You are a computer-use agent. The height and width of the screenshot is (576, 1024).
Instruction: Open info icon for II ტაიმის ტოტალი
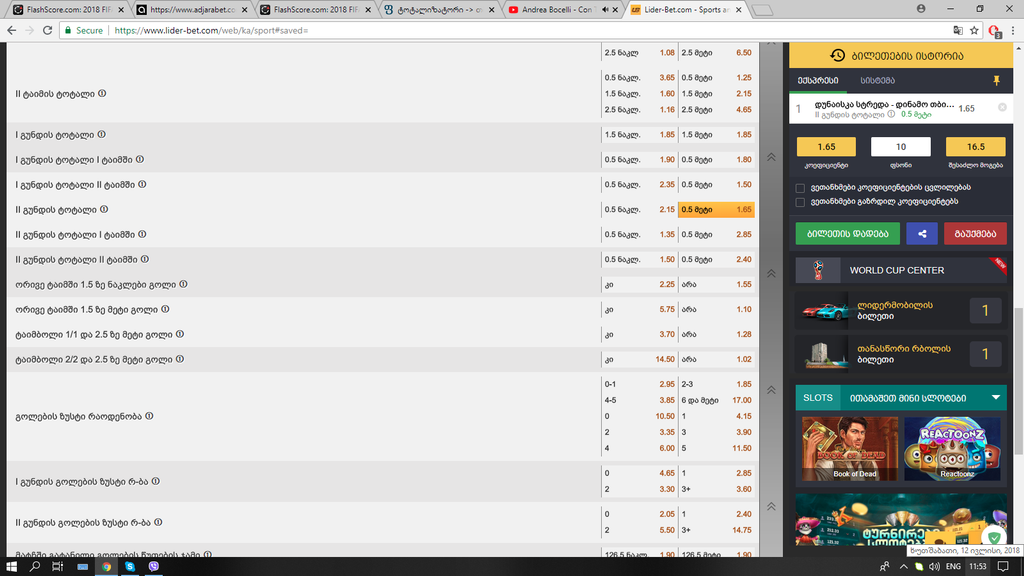coord(102,93)
